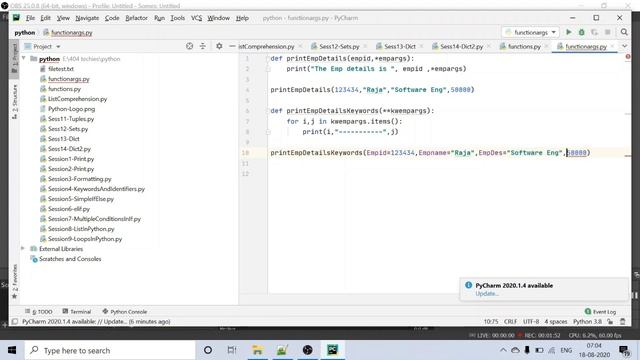Click the read-only lock status icon
The height and width of the screenshot is (360, 640).
[610, 322]
